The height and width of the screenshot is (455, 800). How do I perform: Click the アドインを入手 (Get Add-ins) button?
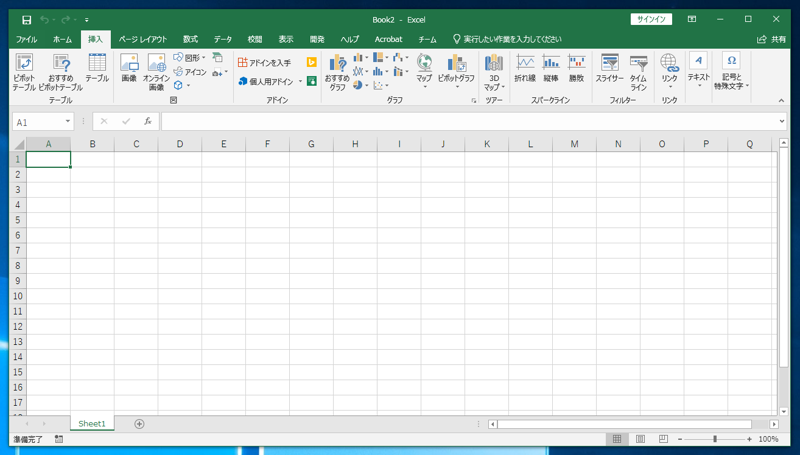(x=265, y=62)
